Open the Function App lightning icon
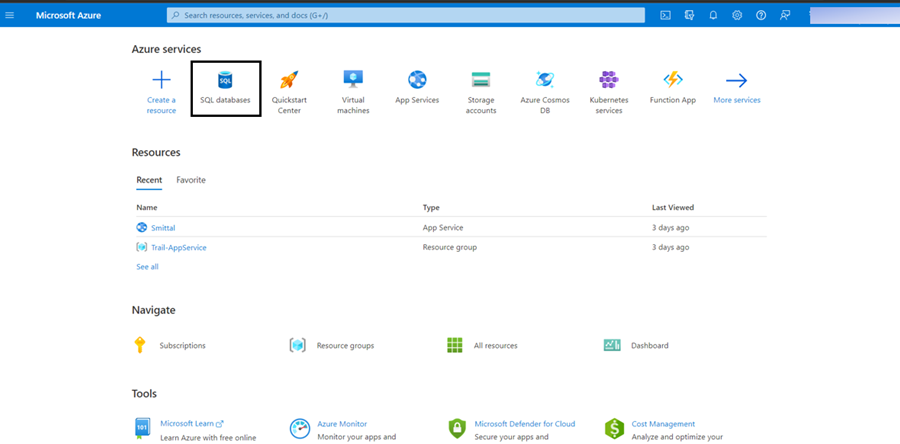 point(673,80)
